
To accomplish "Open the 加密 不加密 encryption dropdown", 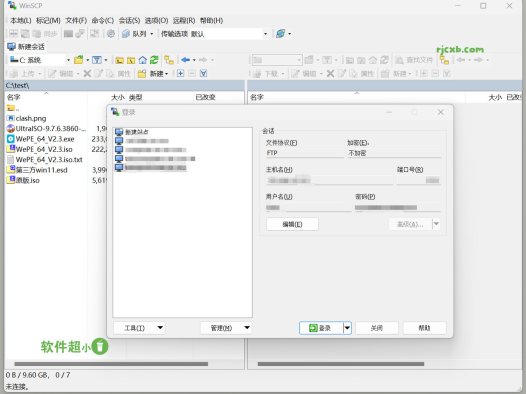I will click(394, 153).
